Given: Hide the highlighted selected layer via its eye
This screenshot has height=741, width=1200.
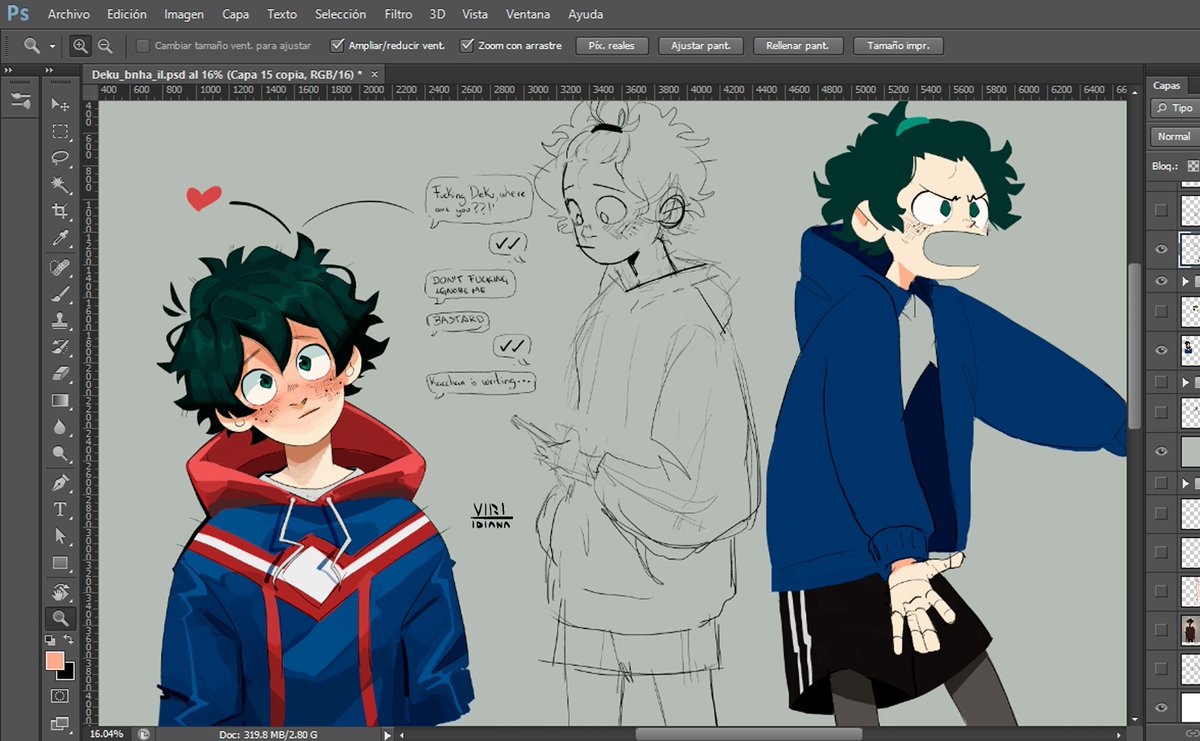Looking at the screenshot, I should tap(1161, 249).
